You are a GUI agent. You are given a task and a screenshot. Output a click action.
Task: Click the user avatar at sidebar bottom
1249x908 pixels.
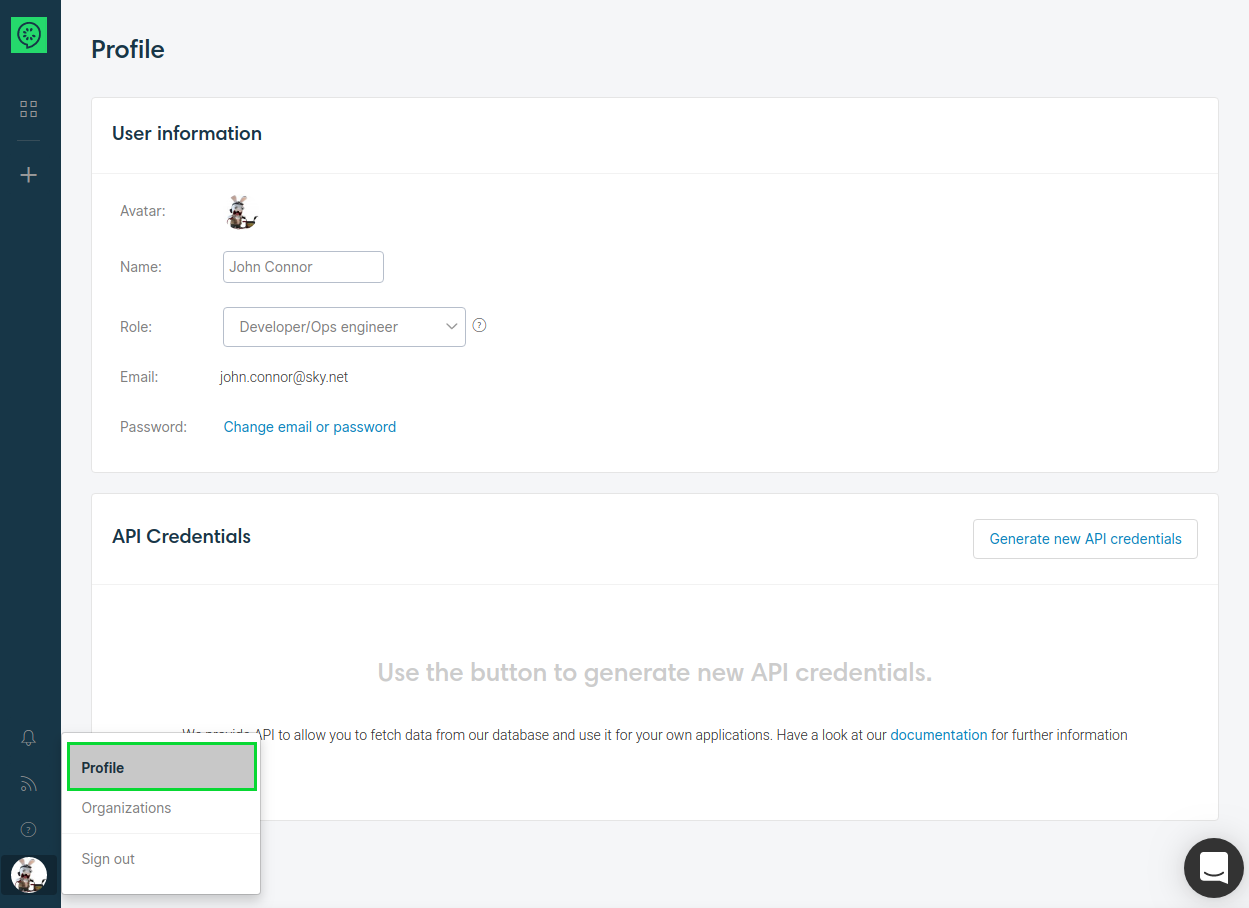click(x=29, y=875)
